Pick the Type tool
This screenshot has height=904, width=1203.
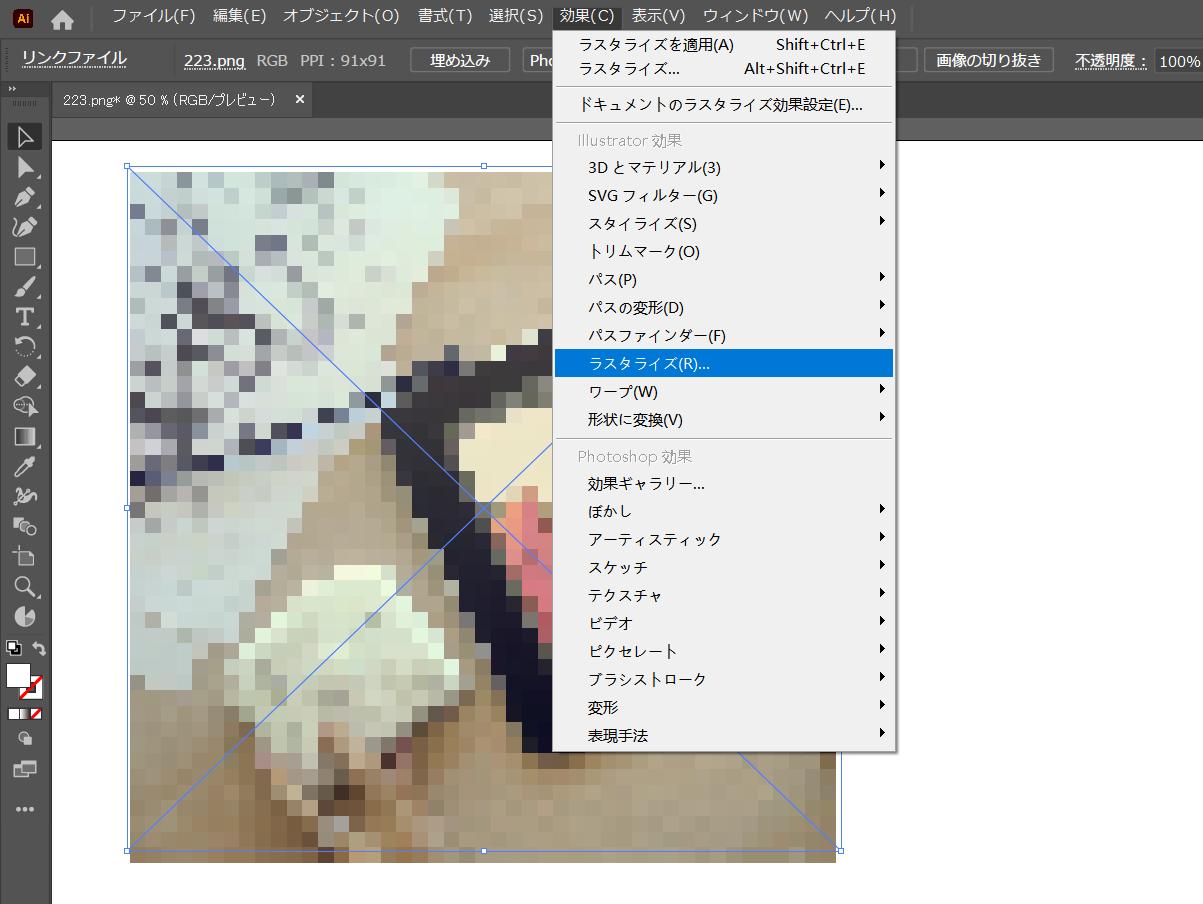(25, 317)
